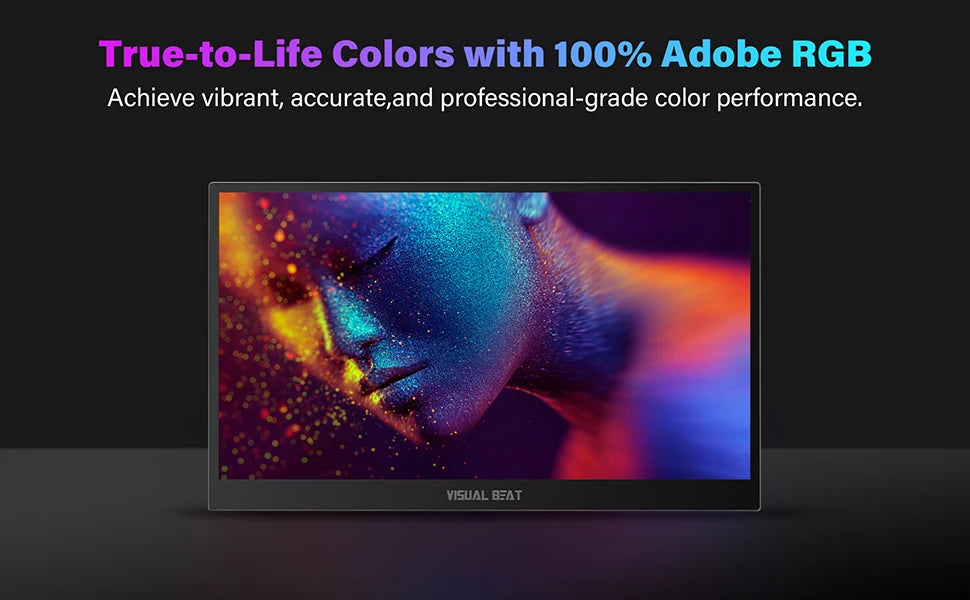Click the word "Adobe" in headline
The image size is (970, 600).
point(721,54)
